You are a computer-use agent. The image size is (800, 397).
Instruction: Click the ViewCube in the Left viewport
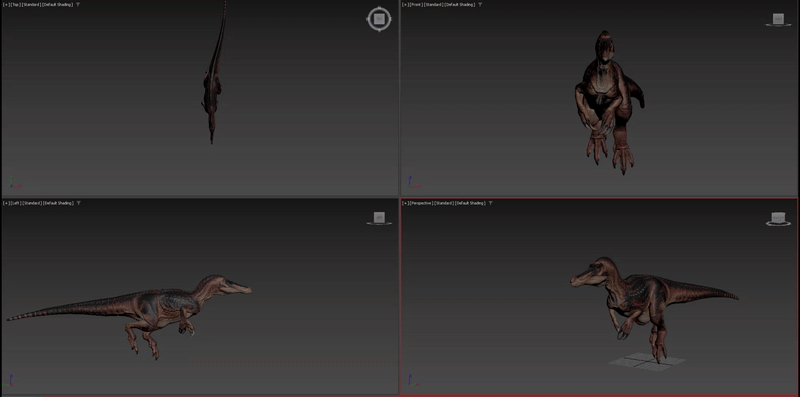(x=379, y=218)
